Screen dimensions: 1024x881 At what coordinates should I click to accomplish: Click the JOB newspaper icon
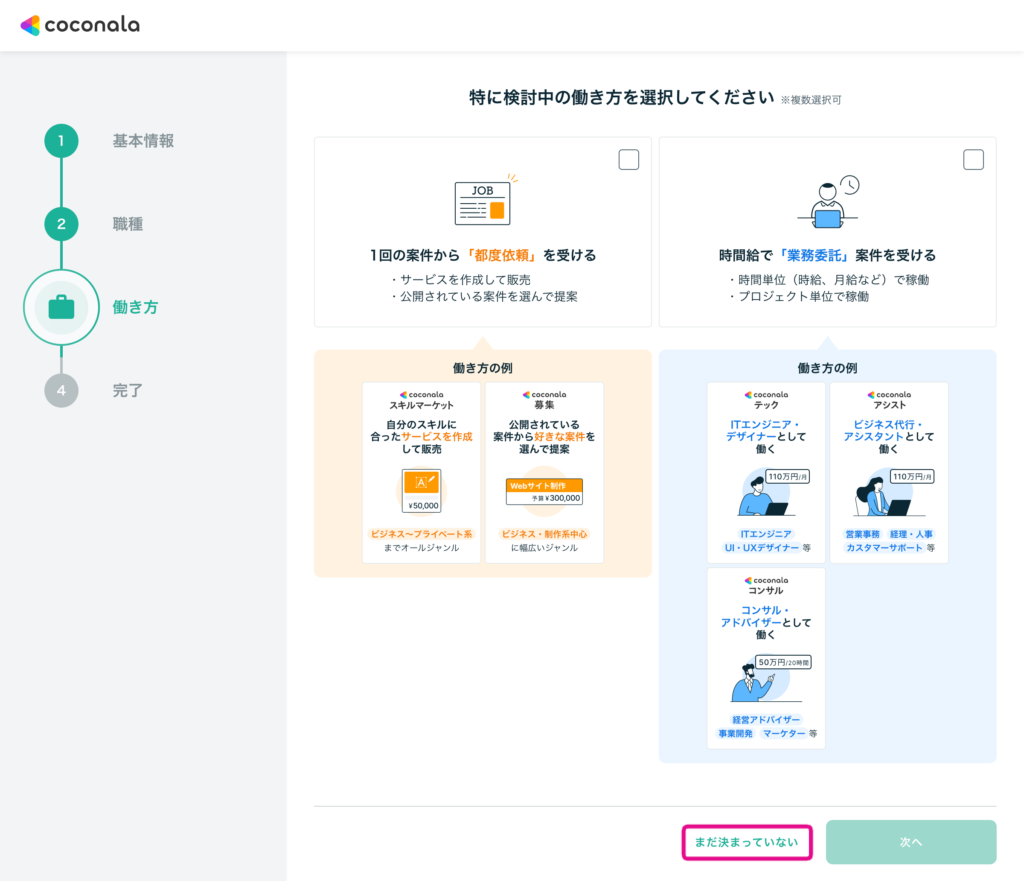482,202
